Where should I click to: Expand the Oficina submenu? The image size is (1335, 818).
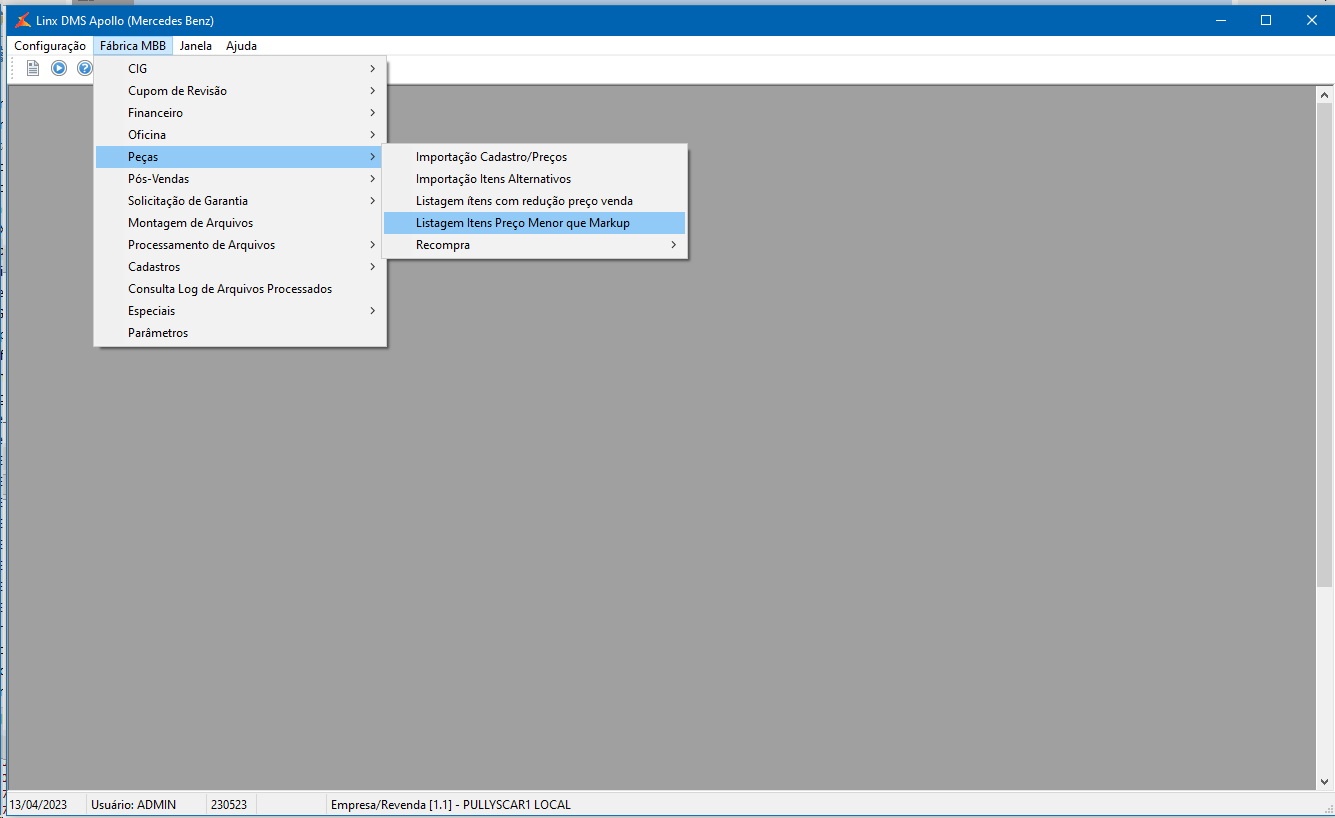pyautogui.click(x=240, y=135)
